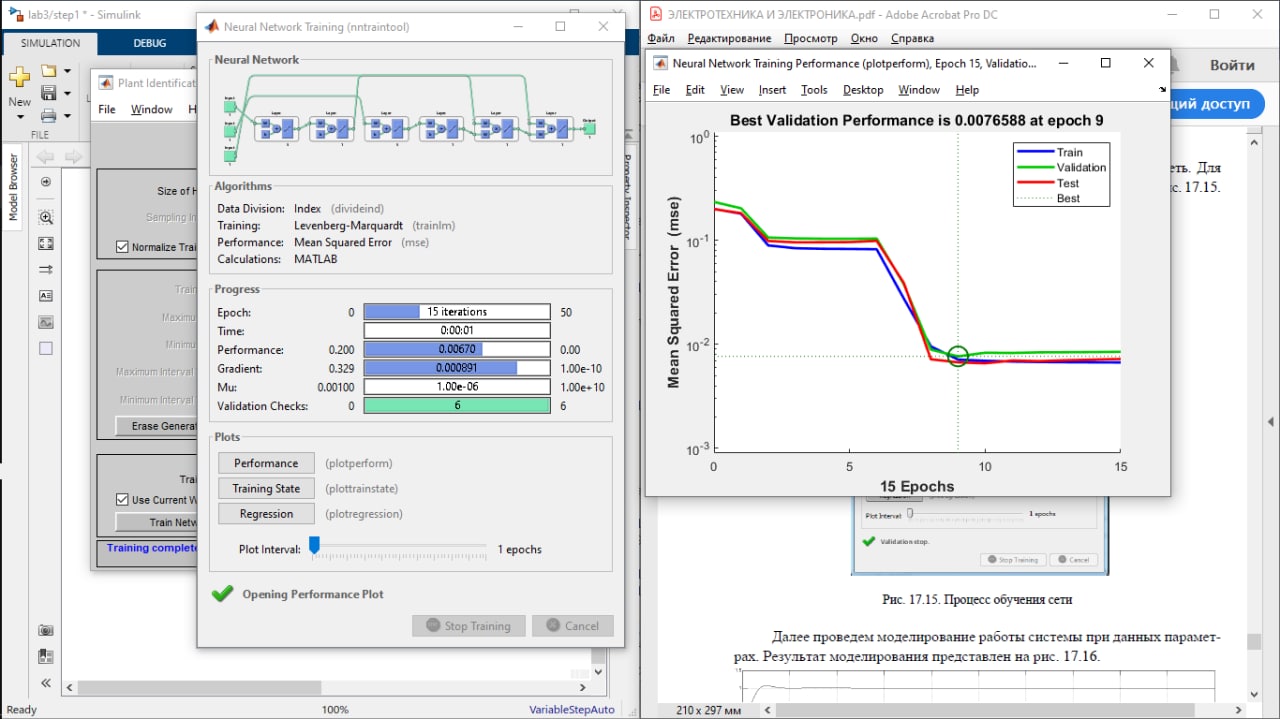1280x719 pixels.
Task: Click the 100% zoom status text
Action: pyautogui.click(x=335, y=709)
